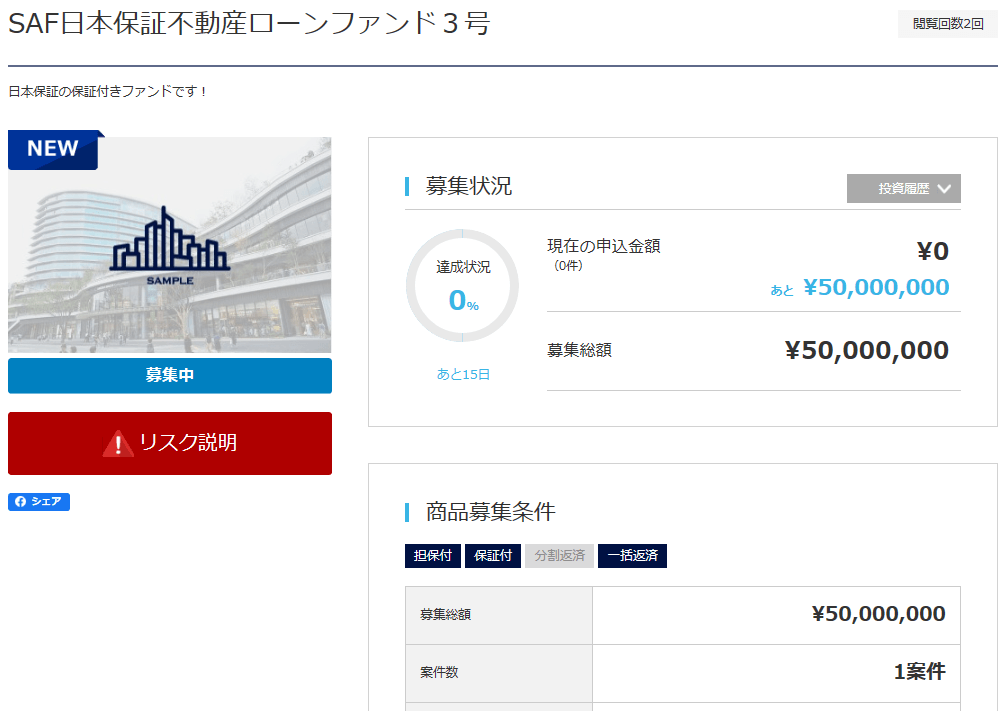Click the Facebook logo in share button
Viewport: 1004px width, 711px height.
(20, 502)
